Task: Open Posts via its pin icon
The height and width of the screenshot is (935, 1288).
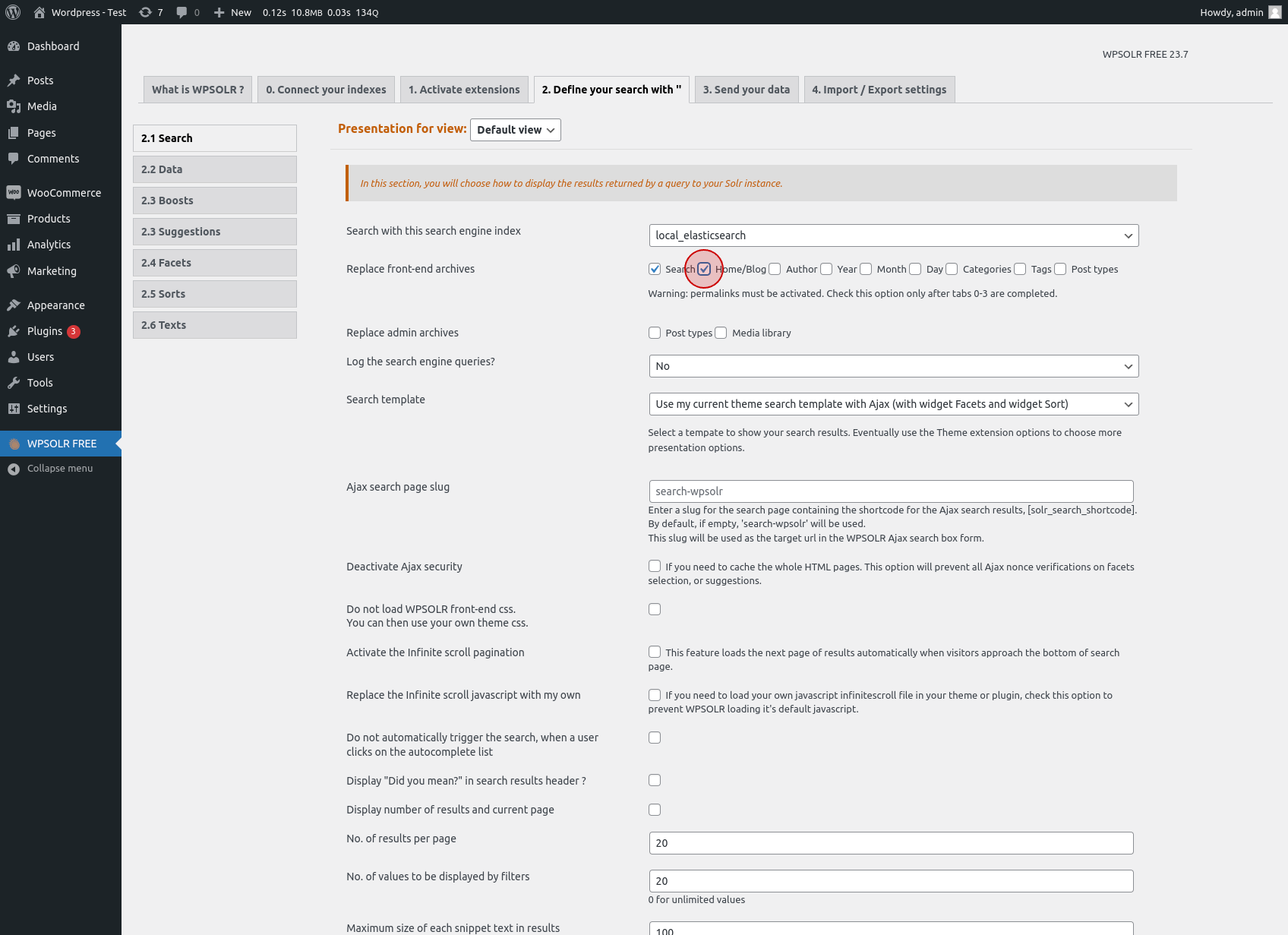Action: click(x=14, y=81)
